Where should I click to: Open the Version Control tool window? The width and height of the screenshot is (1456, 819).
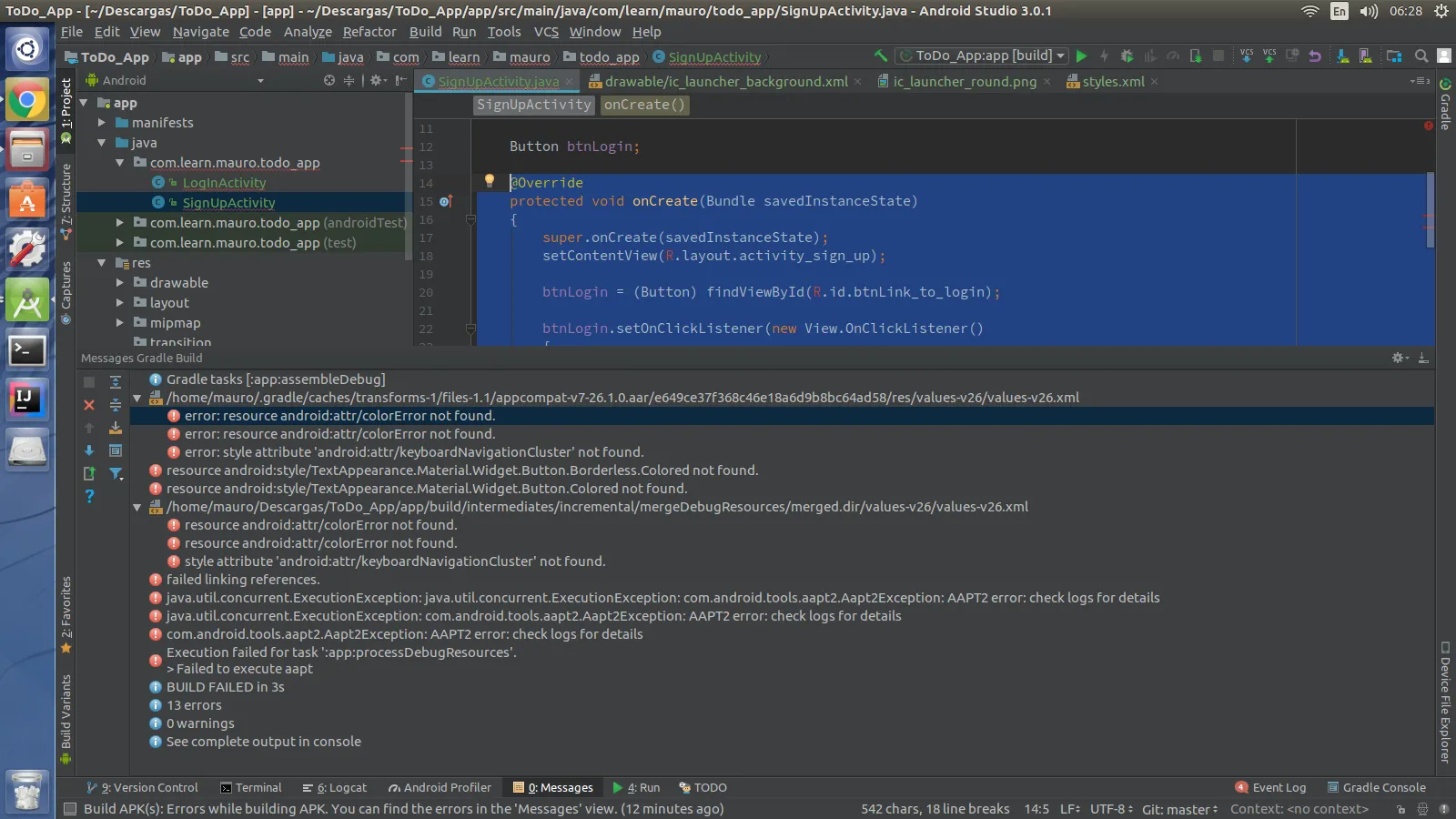[x=142, y=788]
